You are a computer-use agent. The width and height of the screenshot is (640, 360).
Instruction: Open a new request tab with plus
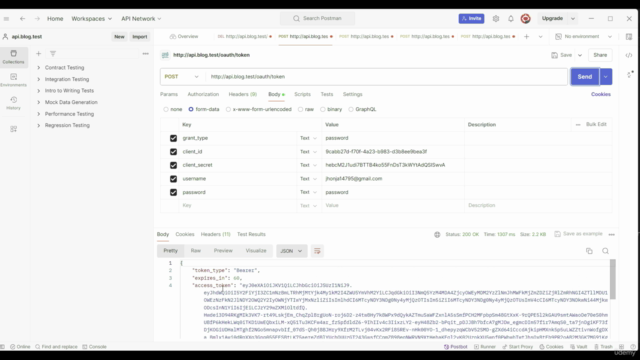point(526,37)
